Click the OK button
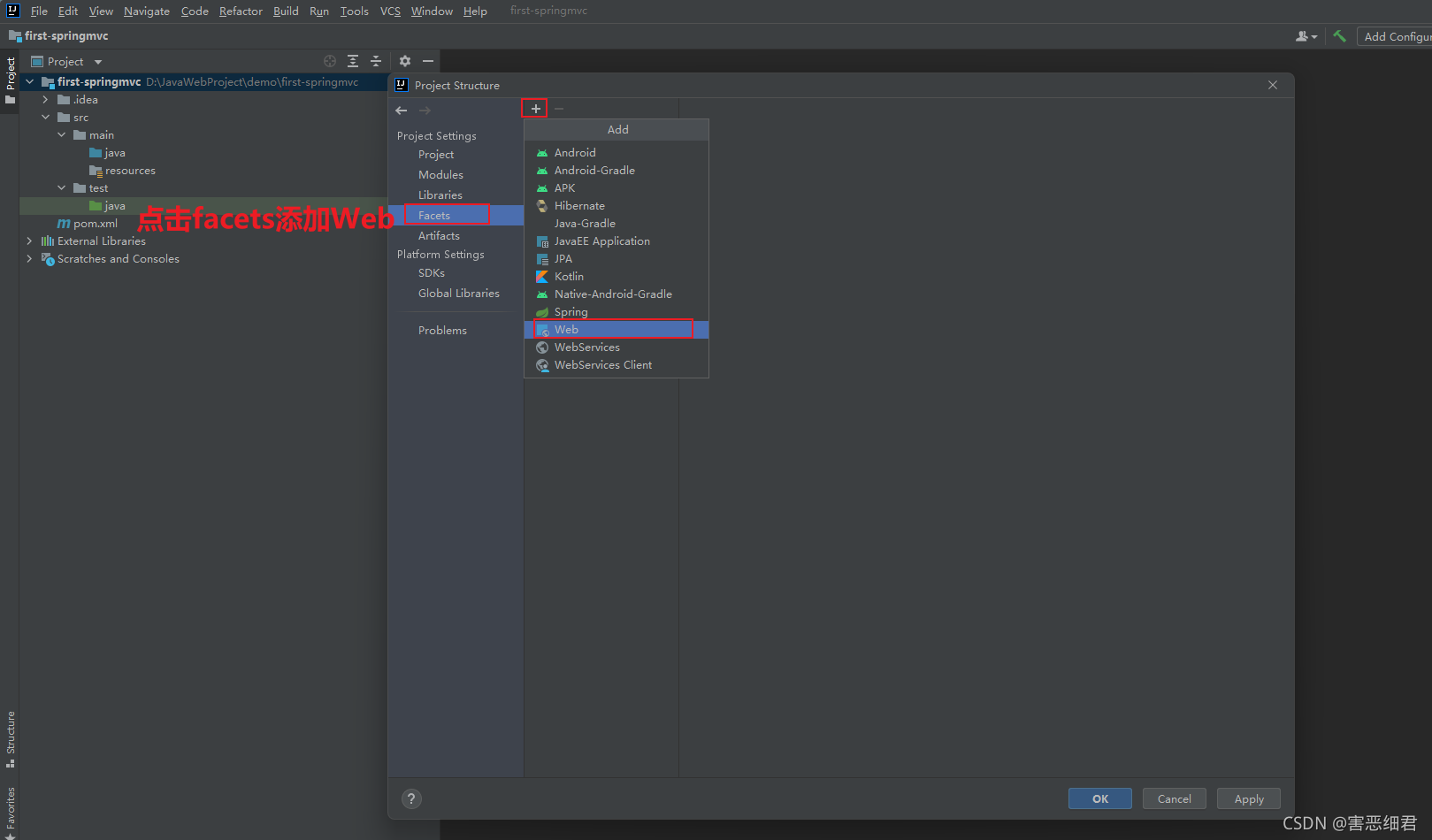Screen dimensions: 1432x840 [x=1099, y=798]
